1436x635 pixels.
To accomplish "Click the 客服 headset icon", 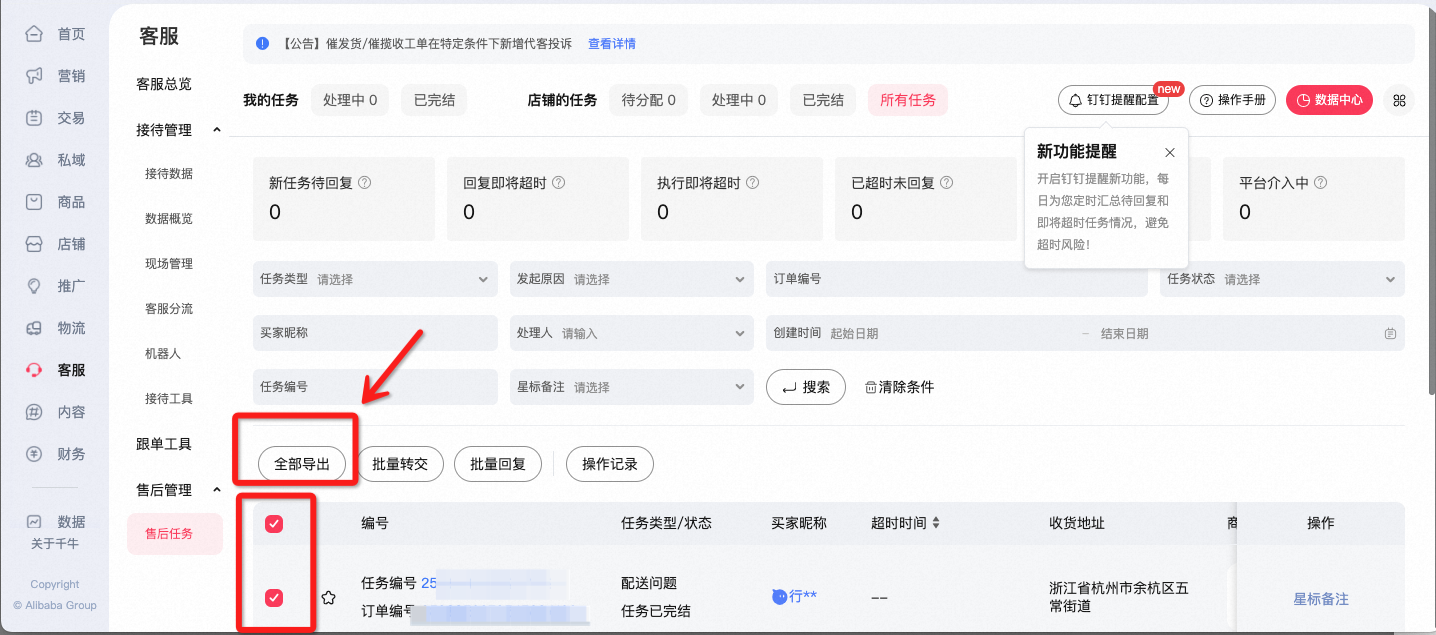I will [34, 370].
